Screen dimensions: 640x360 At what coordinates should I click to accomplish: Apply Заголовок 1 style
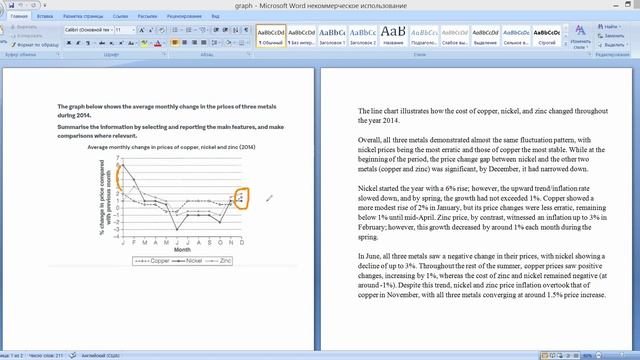(332, 36)
